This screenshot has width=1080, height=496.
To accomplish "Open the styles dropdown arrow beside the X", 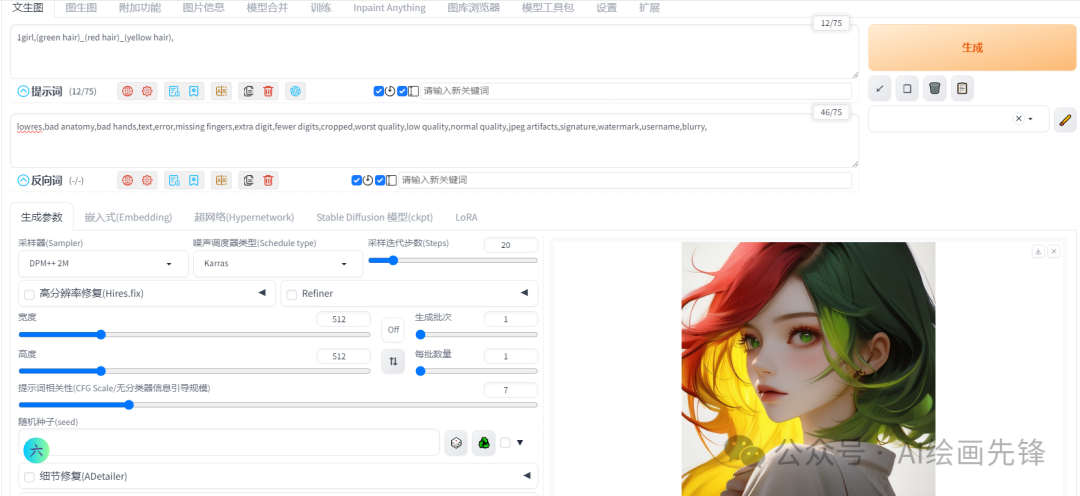I will point(1031,119).
